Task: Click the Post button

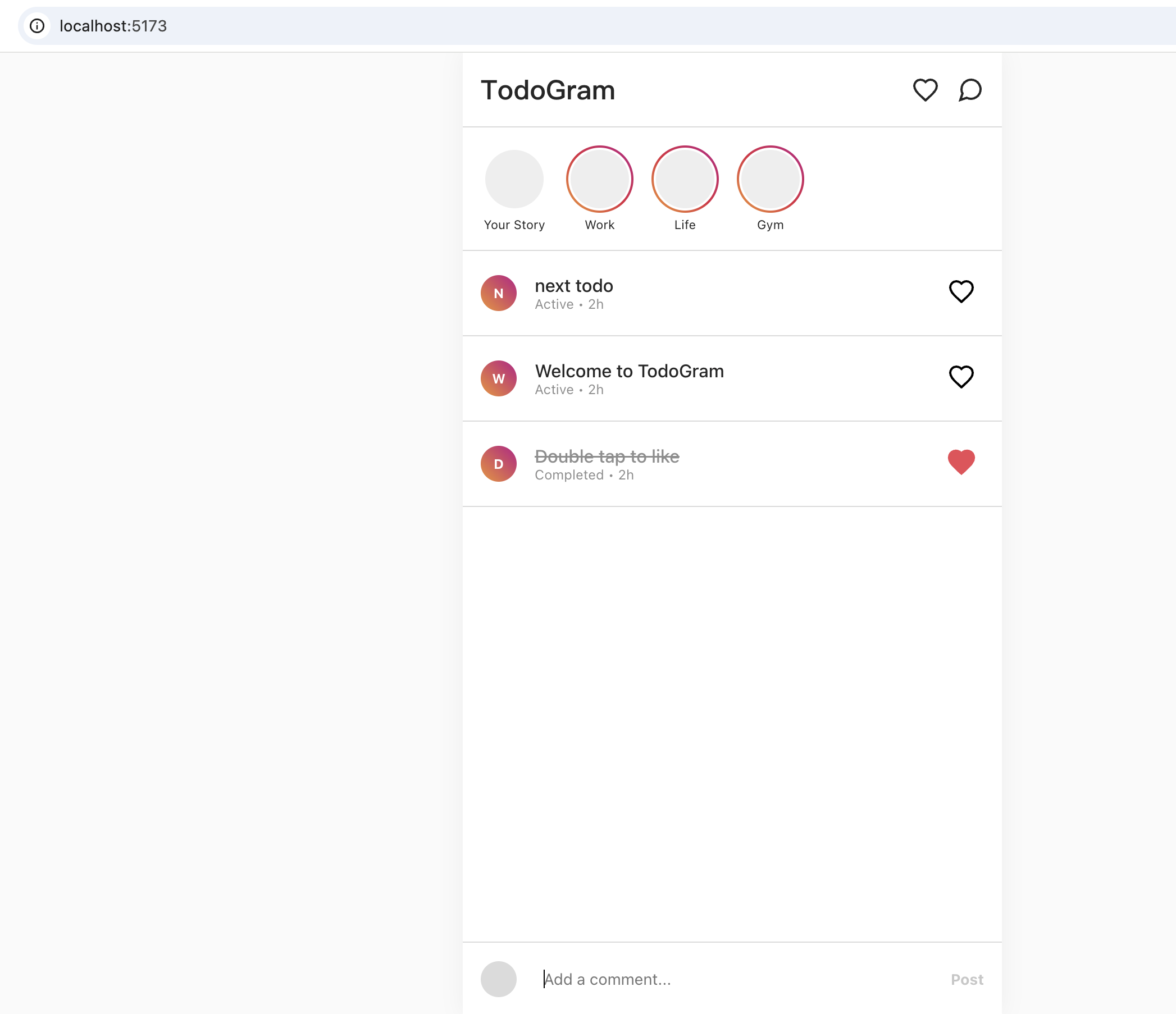Action: (967, 979)
